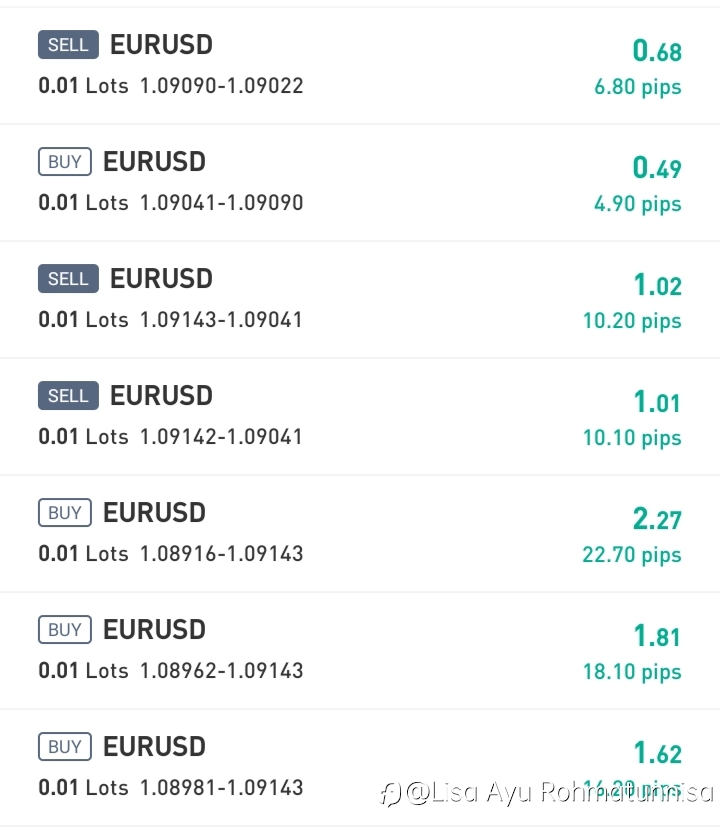This screenshot has width=720, height=836.
Task: Select the trade with prices 1.09143-1.09041
Action: pyautogui.click(x=360, y=300)
